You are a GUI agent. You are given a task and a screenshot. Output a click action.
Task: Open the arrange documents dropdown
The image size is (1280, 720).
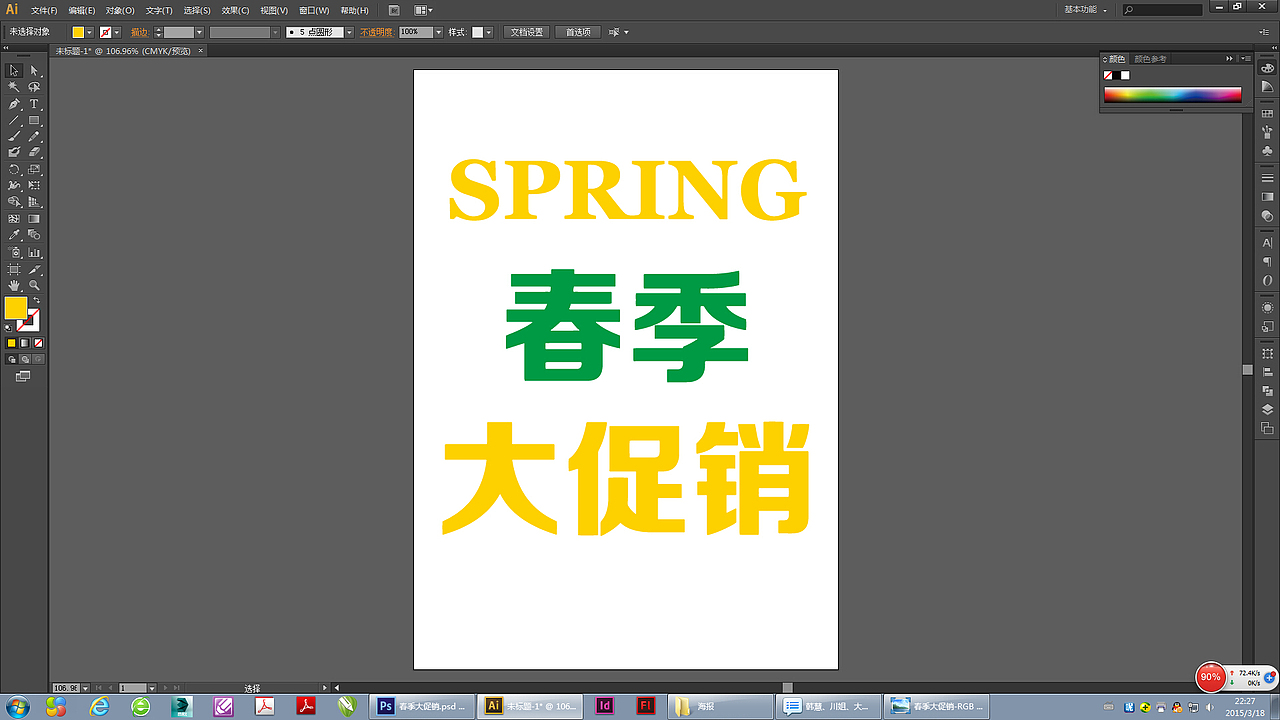423,10
